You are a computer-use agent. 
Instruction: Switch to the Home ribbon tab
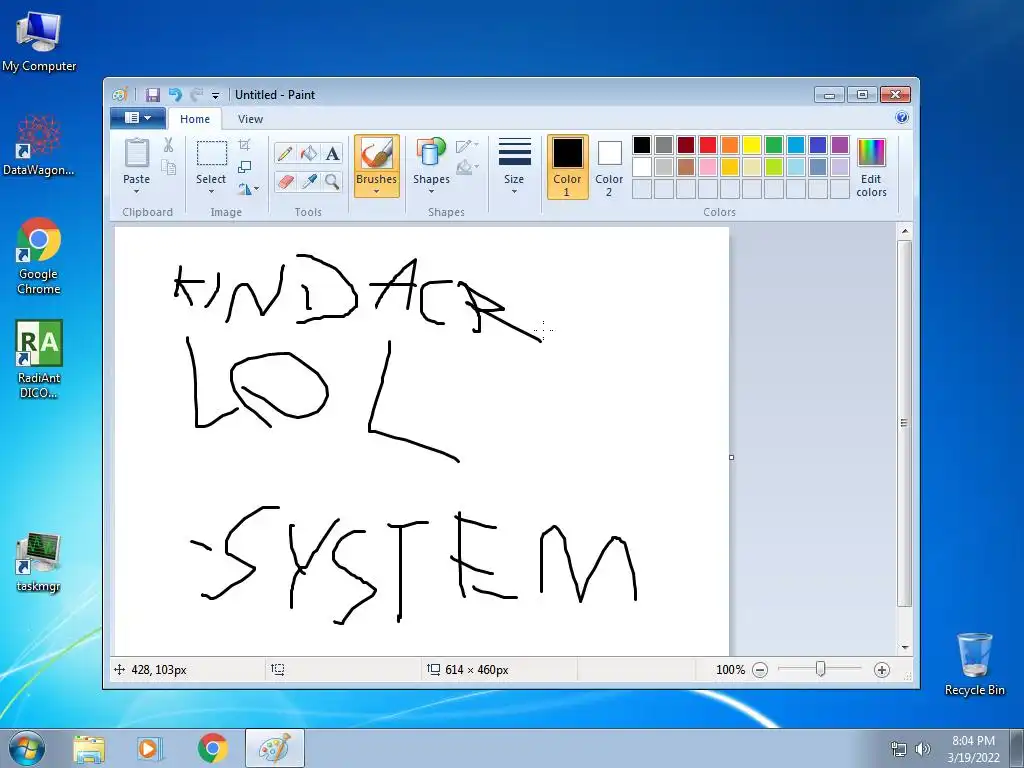tap(195, 119)
